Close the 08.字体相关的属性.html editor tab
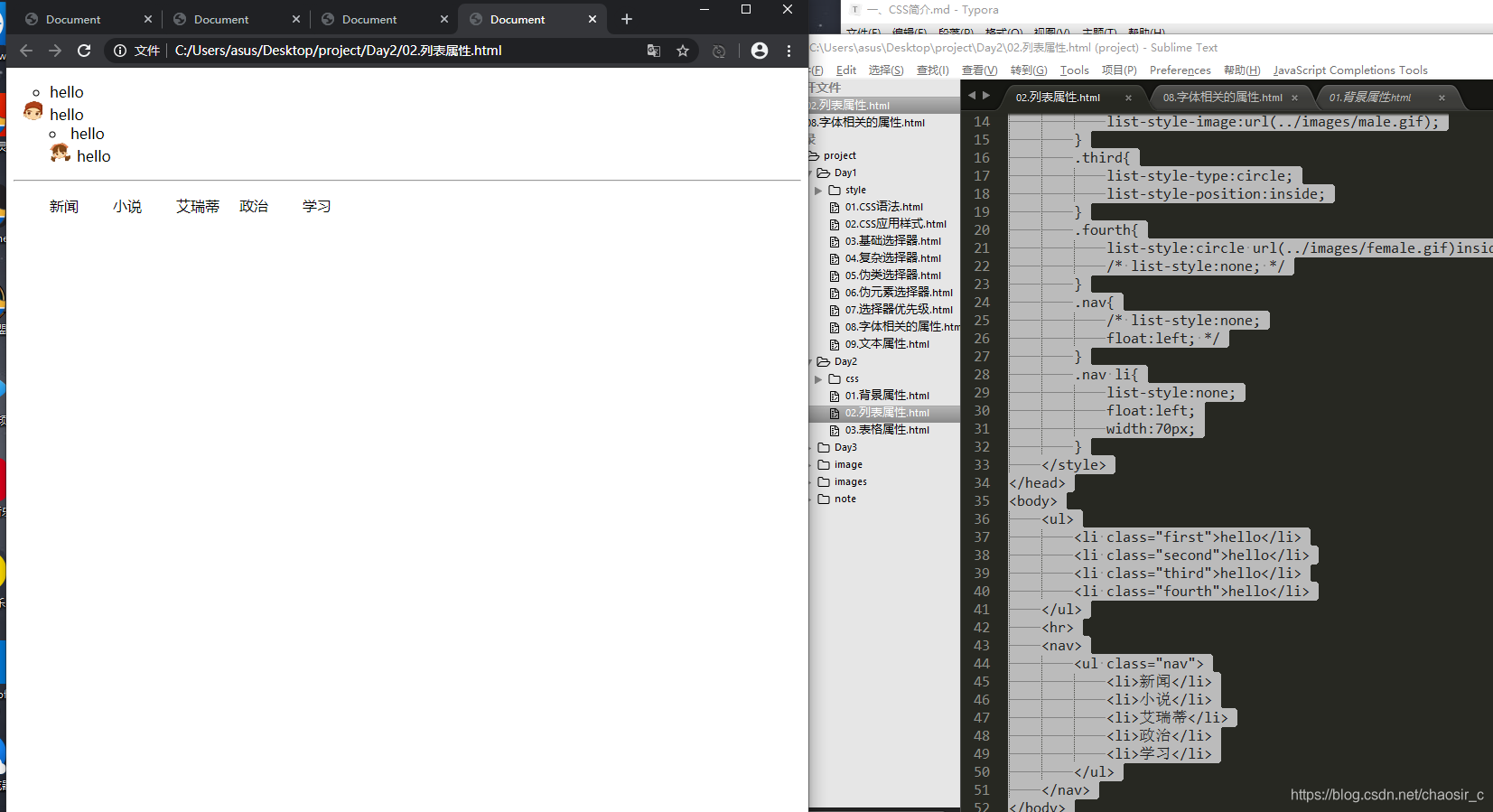 coord(1294,98)
